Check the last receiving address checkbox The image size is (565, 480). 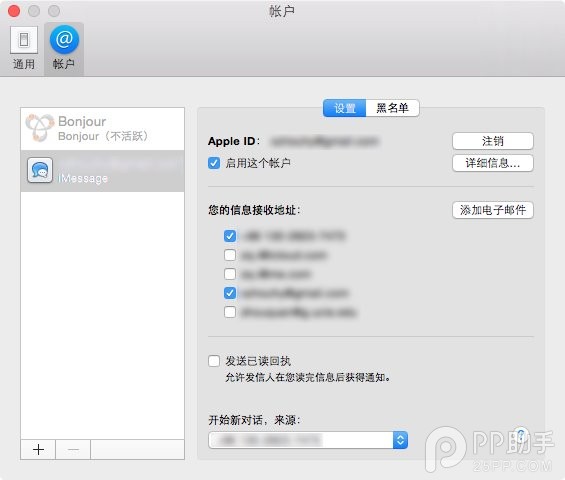click(230, 312)
